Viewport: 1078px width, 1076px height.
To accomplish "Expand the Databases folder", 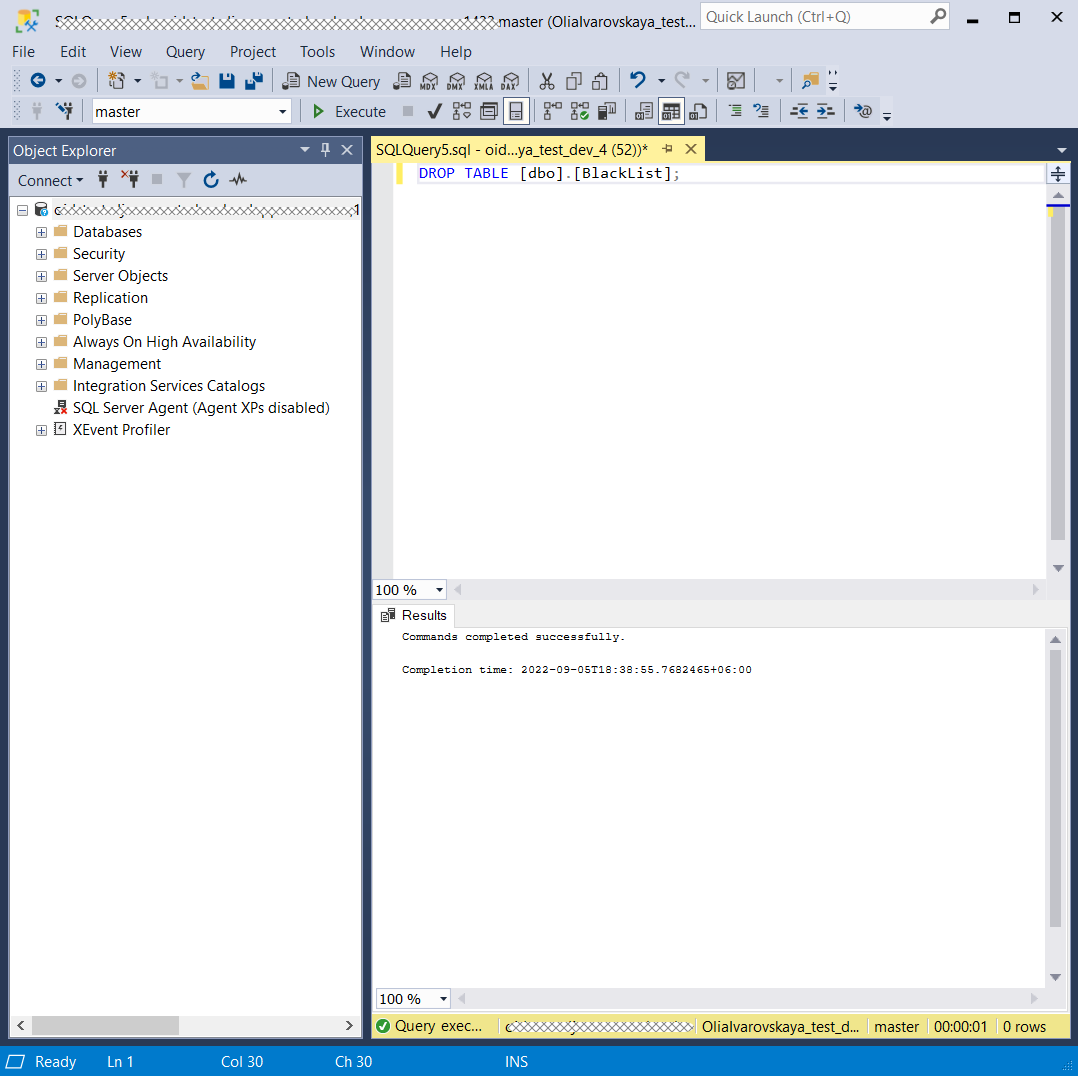I will tap(41, 232).
